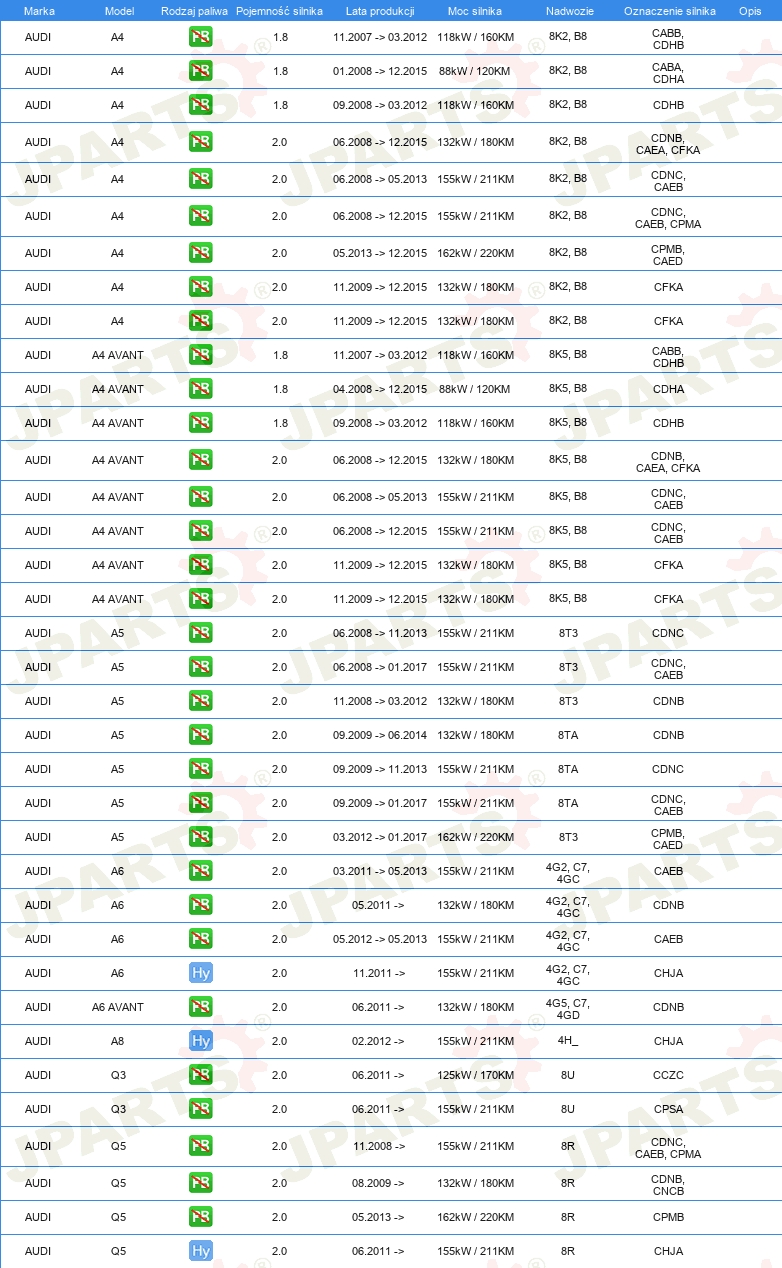The width and height of the screenshot is (782, 1268).
Task: Click the petrol icon in the A4 88kW / 120KM row
Action: (201, 71)
